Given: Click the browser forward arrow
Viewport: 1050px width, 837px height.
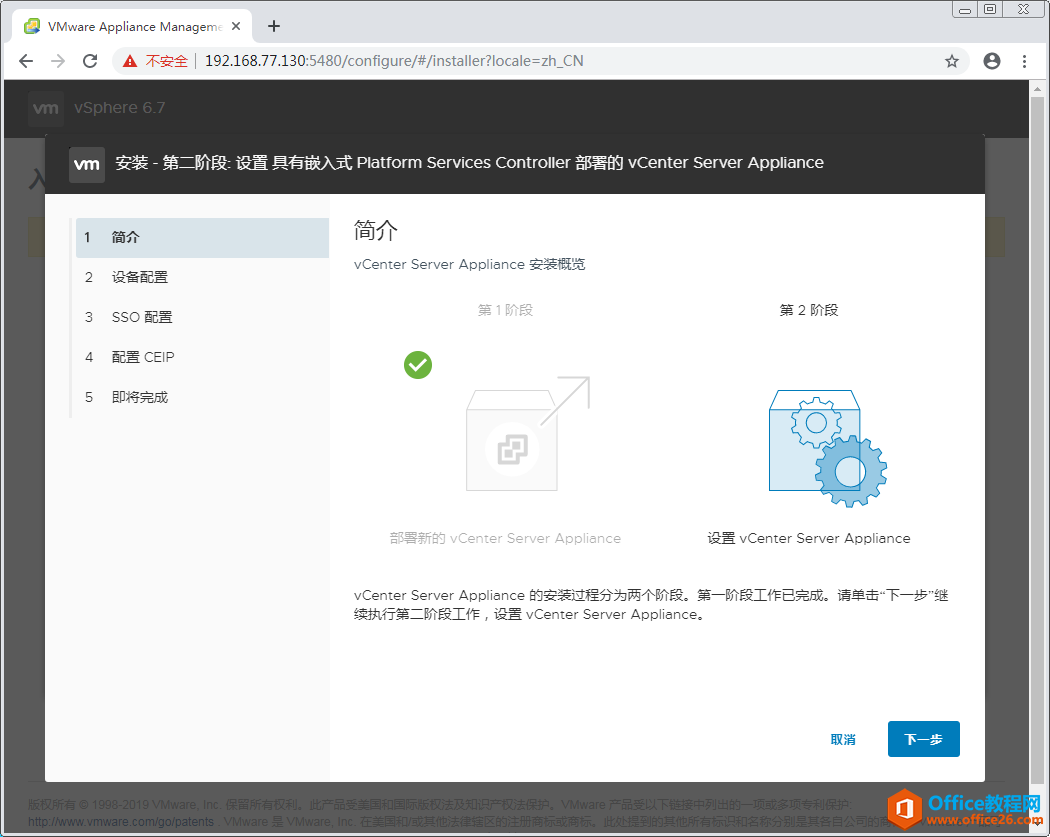Looking at the screenshot, I should (x=58, y=61).
